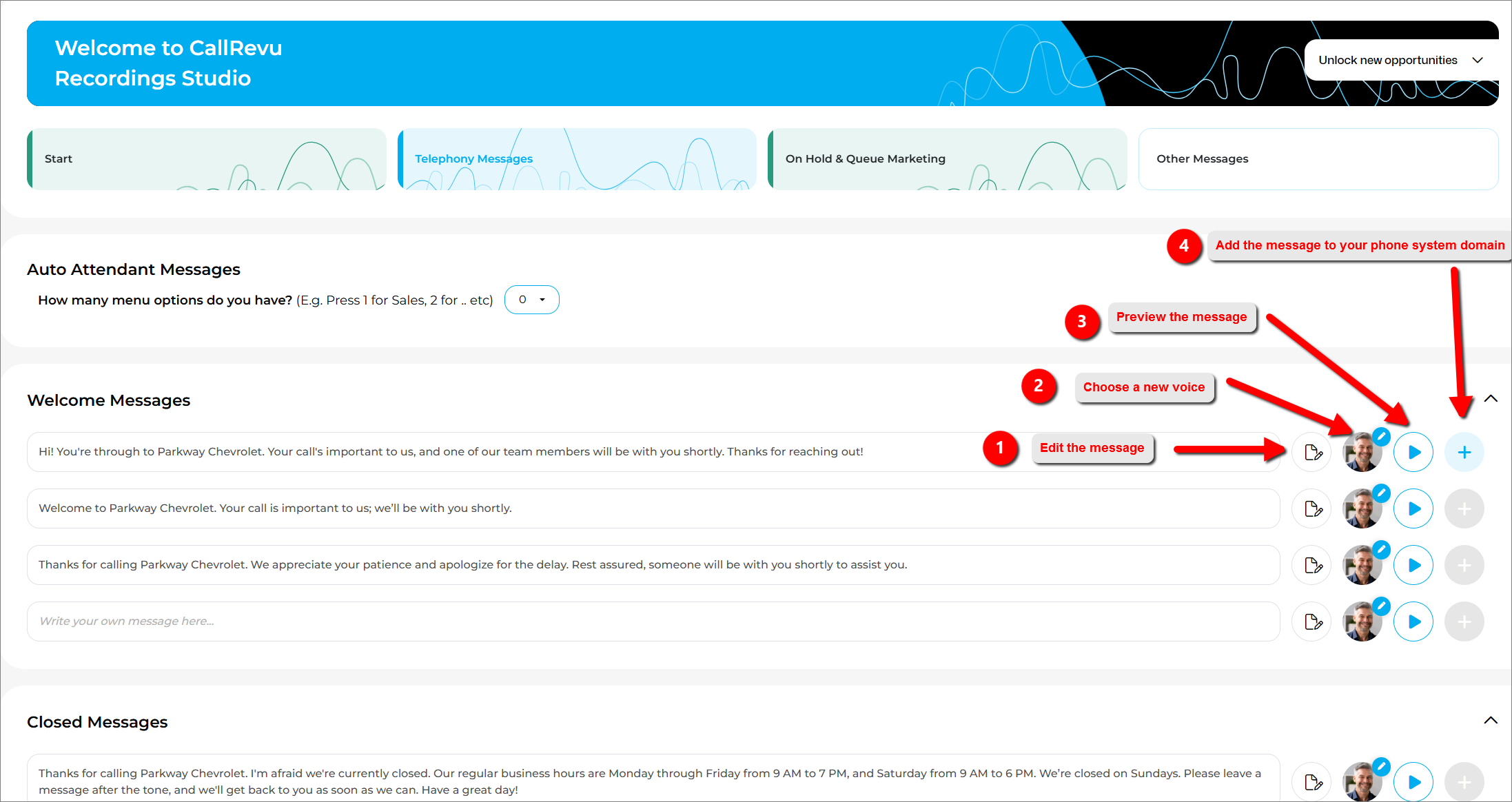Screen dimensions: 1512x802
Task: Click the 'Auto Attendant Messages' heading
Action: (134, 269)
